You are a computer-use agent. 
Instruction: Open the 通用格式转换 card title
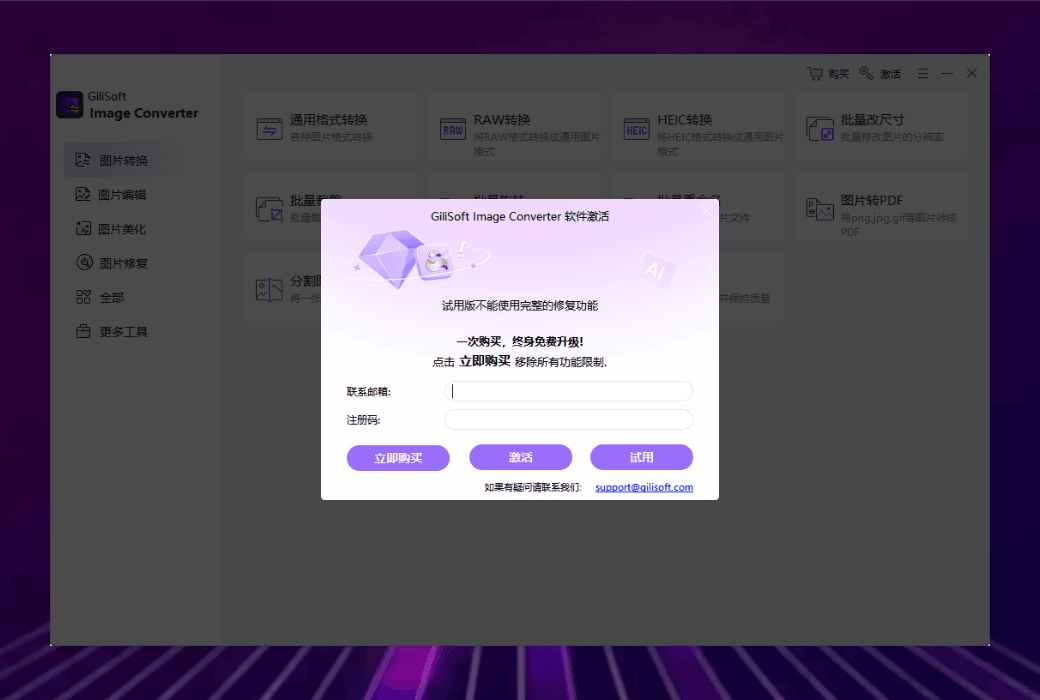328,120
